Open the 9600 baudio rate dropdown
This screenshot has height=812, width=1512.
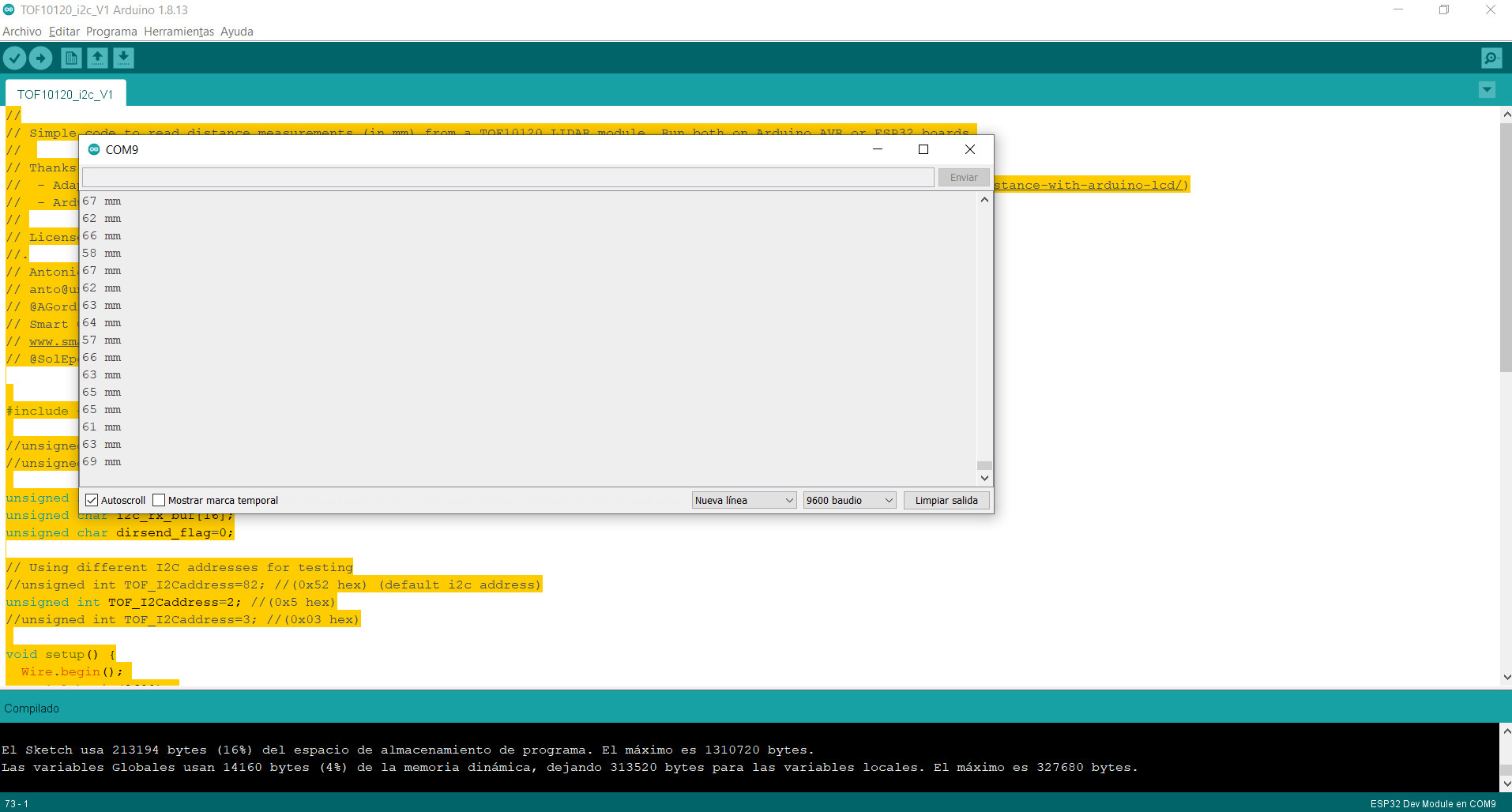(849, 500)
